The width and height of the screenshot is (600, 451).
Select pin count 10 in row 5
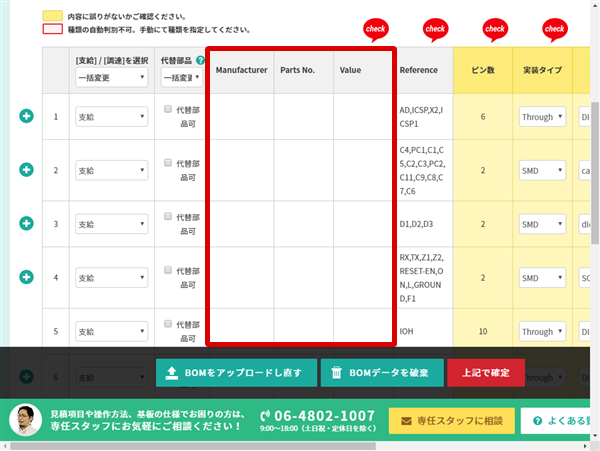[x=483, y=331]
